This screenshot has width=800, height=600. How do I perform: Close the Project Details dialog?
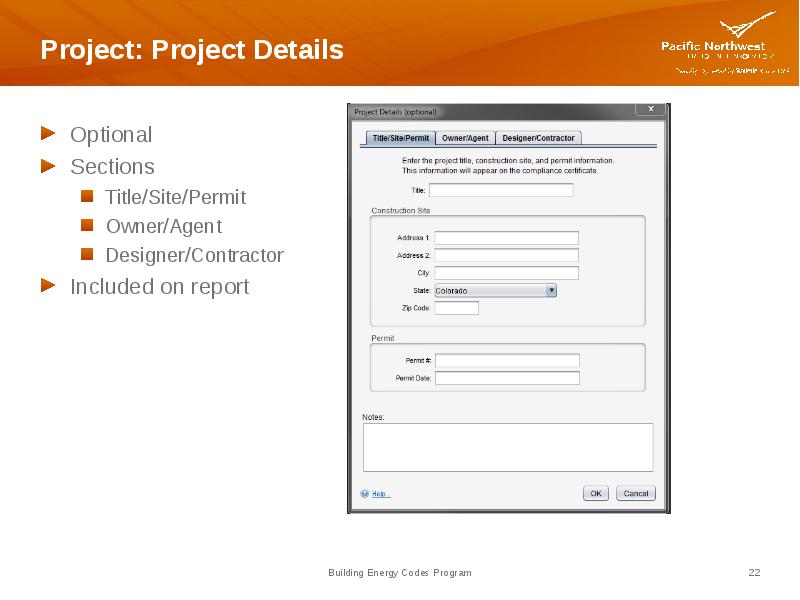(x=651, y=109)
